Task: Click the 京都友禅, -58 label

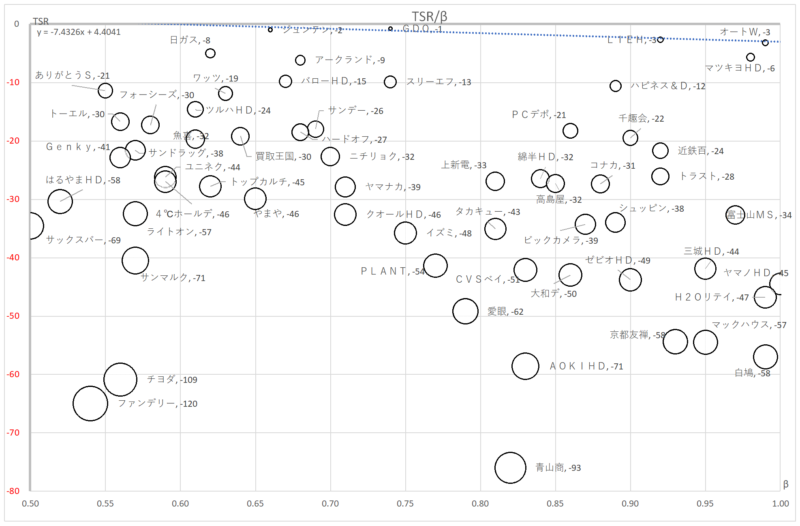Action: pyautogui.click(x=638, y=335)
